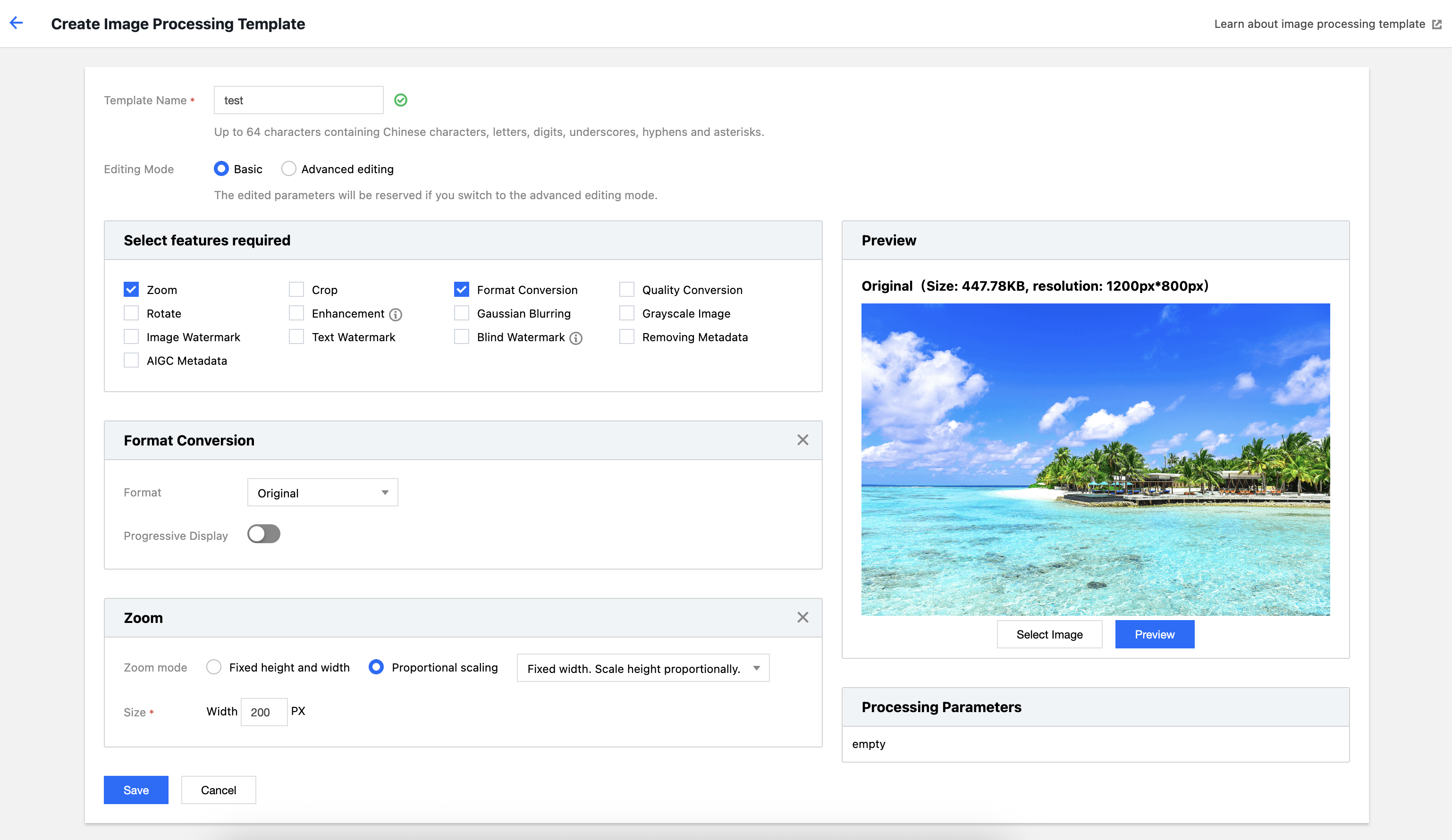Close the Zoom settings panel

[802, 618]
